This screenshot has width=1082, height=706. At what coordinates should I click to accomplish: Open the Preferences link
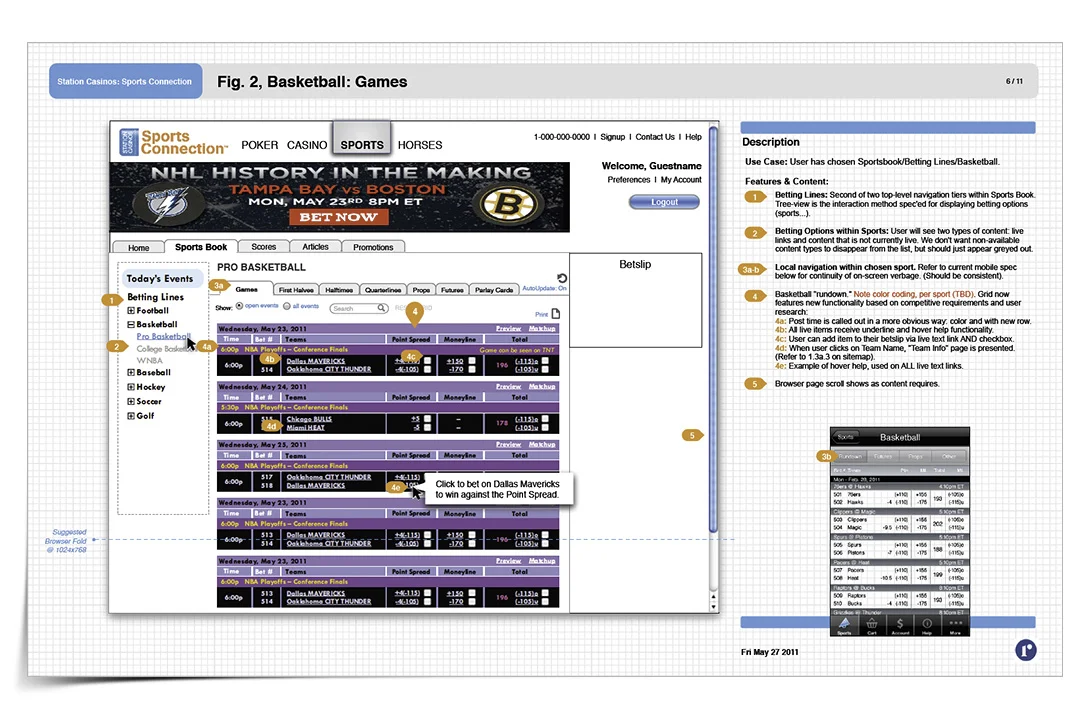[x=629, y=179]
